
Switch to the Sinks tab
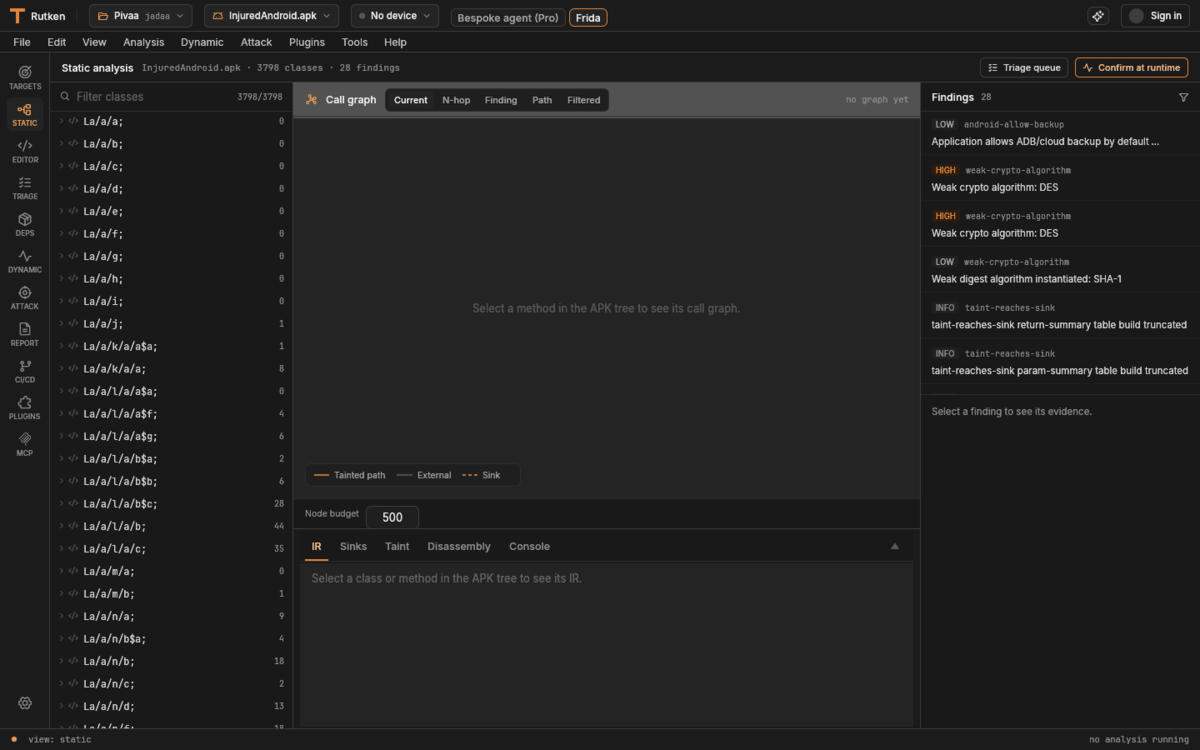[x=353, y=546]
